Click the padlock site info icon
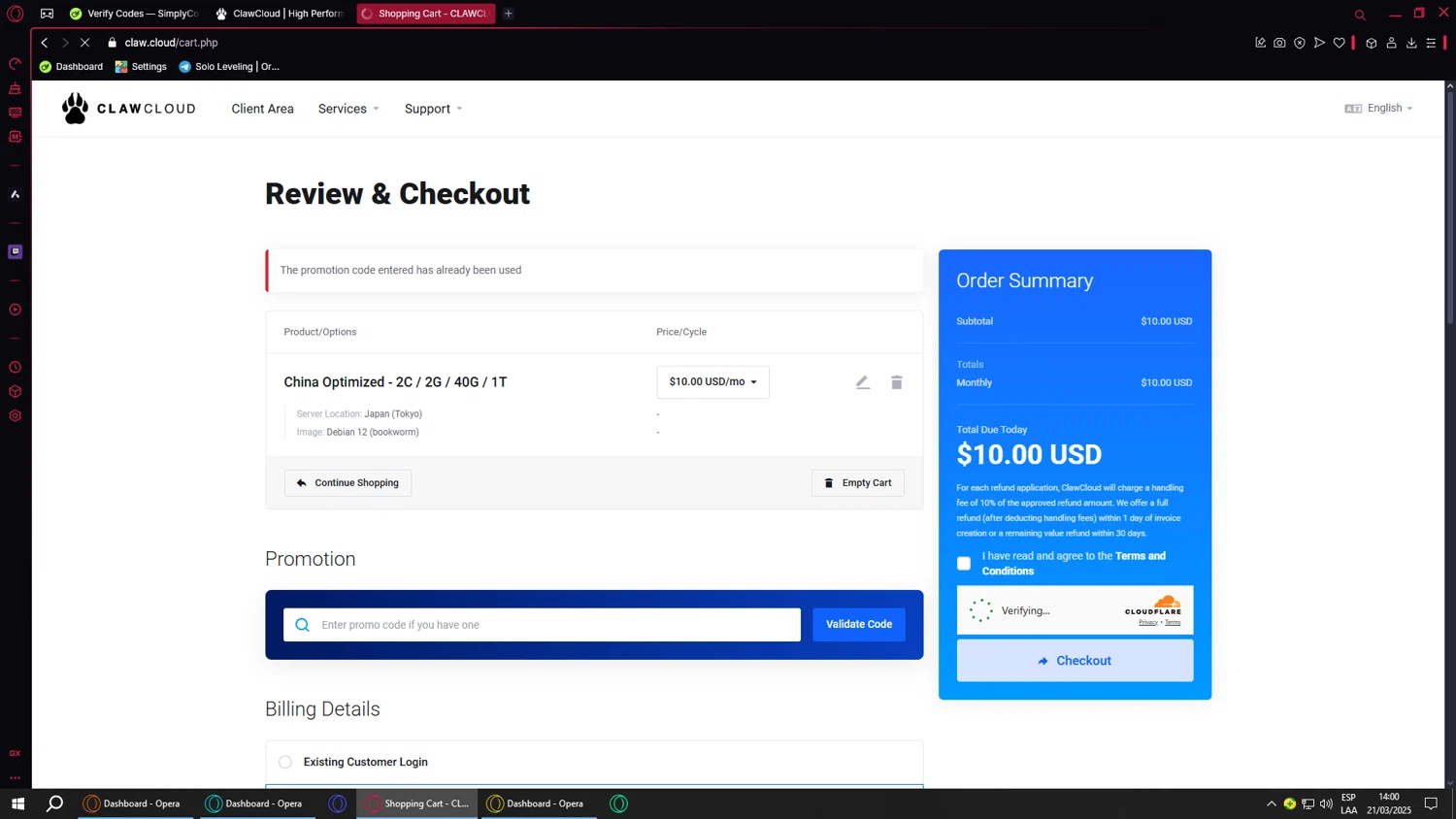The image size is (1456, 819). click(113, 43)
